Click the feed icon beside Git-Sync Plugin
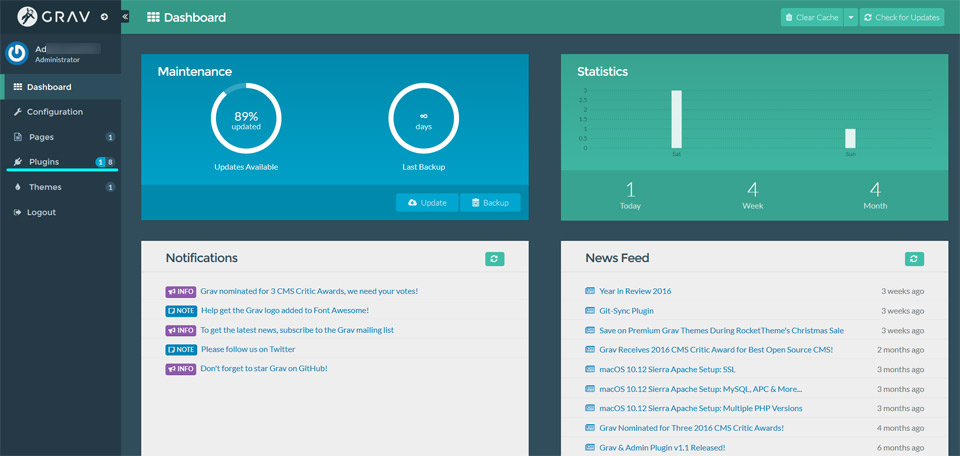960x456 pixels. pyautogui.click(x=590, y=311)
